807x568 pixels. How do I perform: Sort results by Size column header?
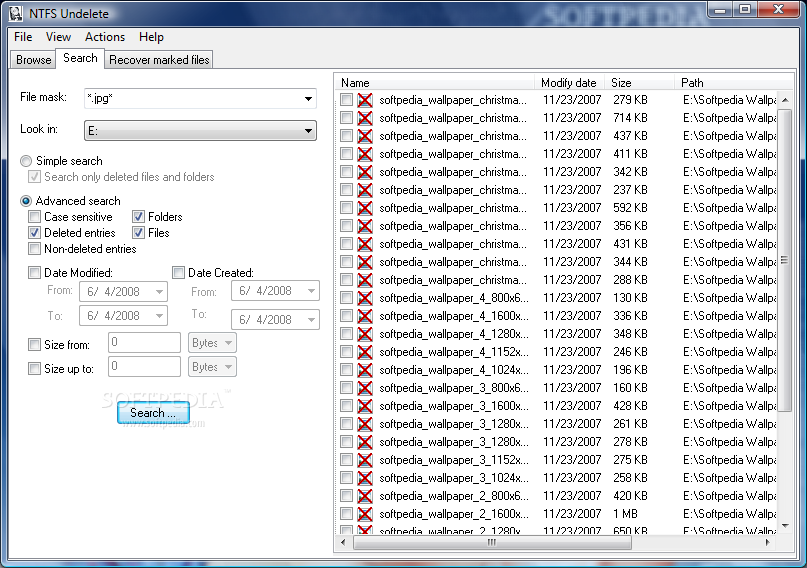tap(640, 83)
